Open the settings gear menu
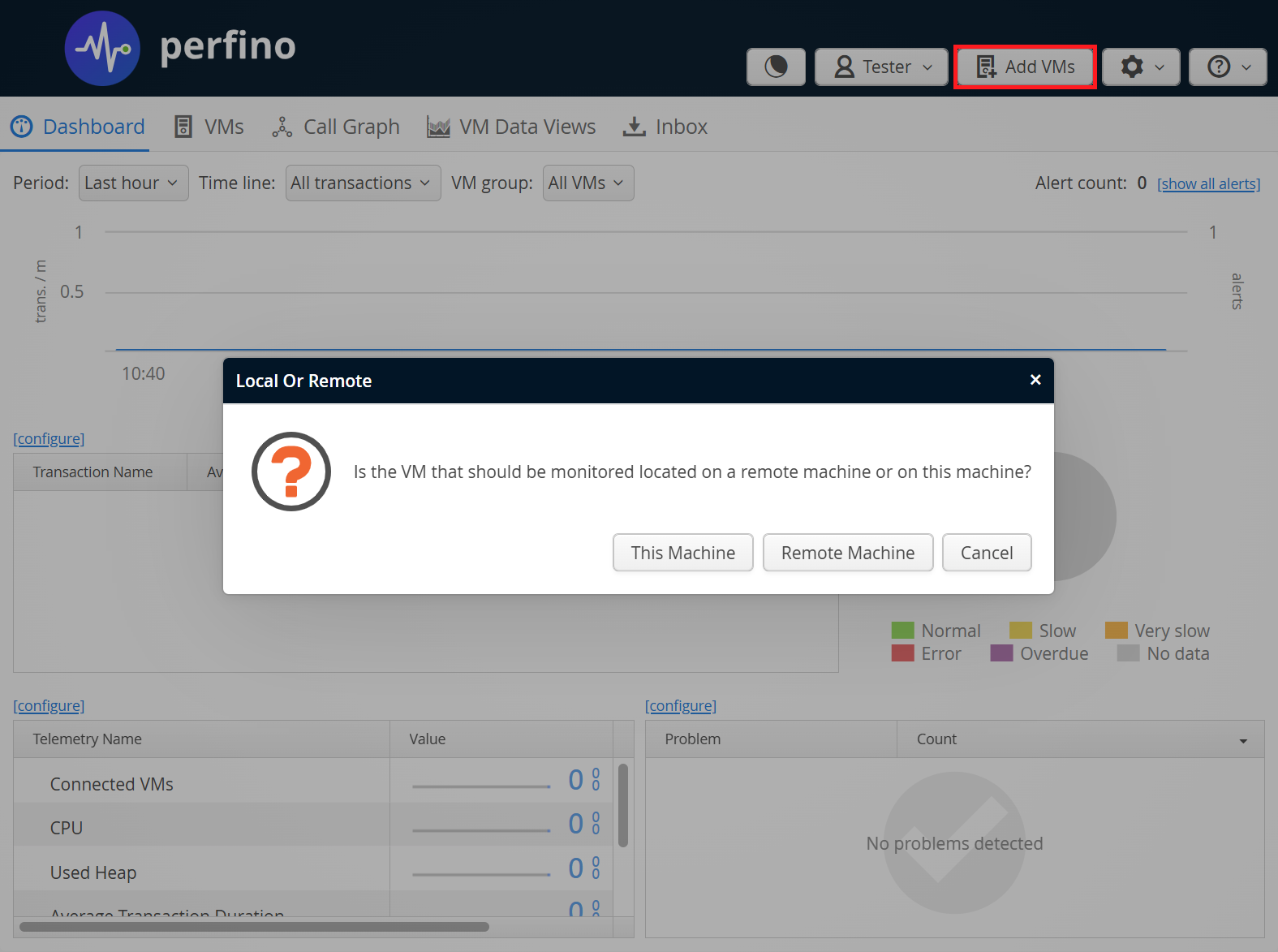Screen dimensions: 1278x952 [x=1141, y=67]
